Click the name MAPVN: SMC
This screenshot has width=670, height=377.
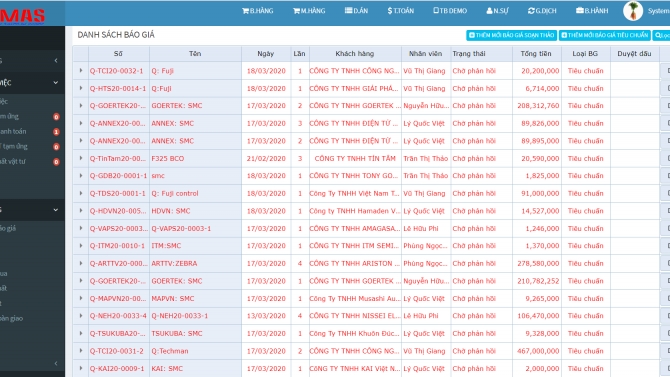(173, 298)
